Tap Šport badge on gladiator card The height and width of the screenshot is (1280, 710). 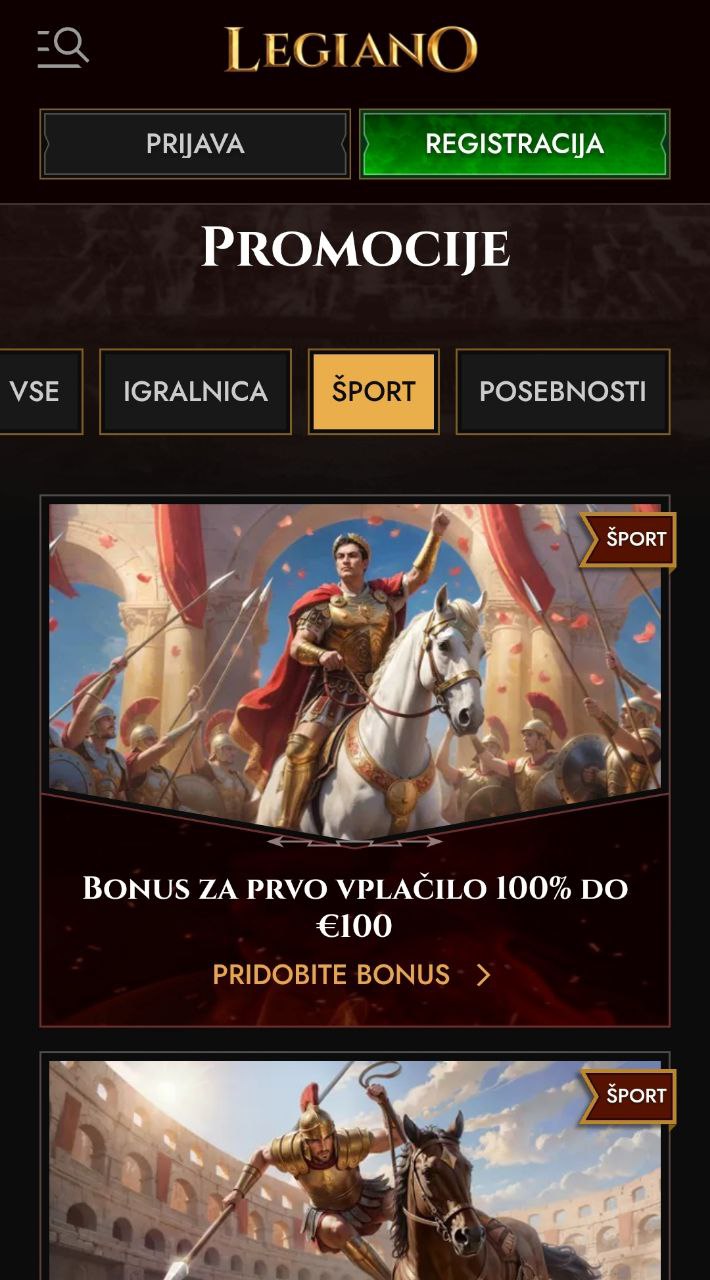tap(630, 1096)
